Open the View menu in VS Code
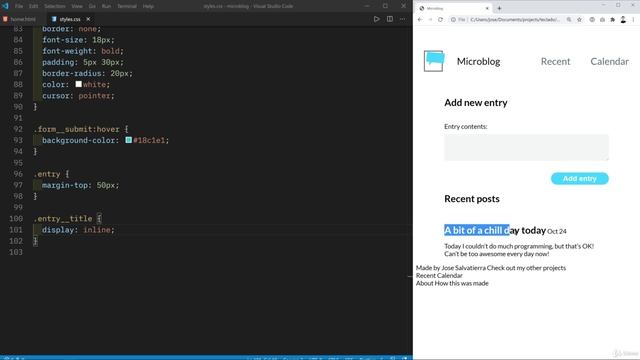 pyautogui.click(x=77, y=6)
